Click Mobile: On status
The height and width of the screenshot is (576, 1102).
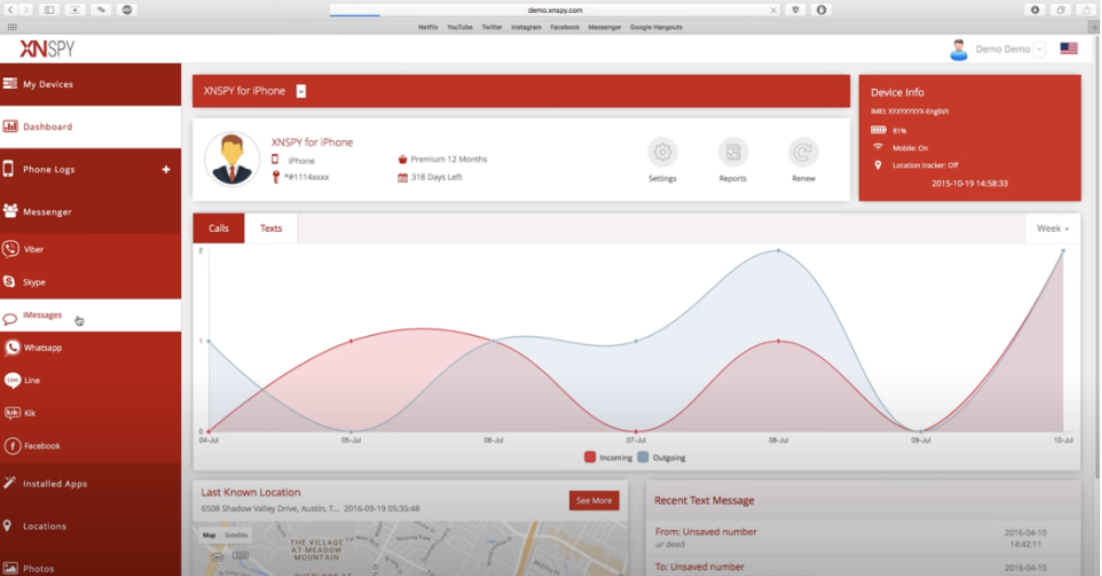click(910, 148)
